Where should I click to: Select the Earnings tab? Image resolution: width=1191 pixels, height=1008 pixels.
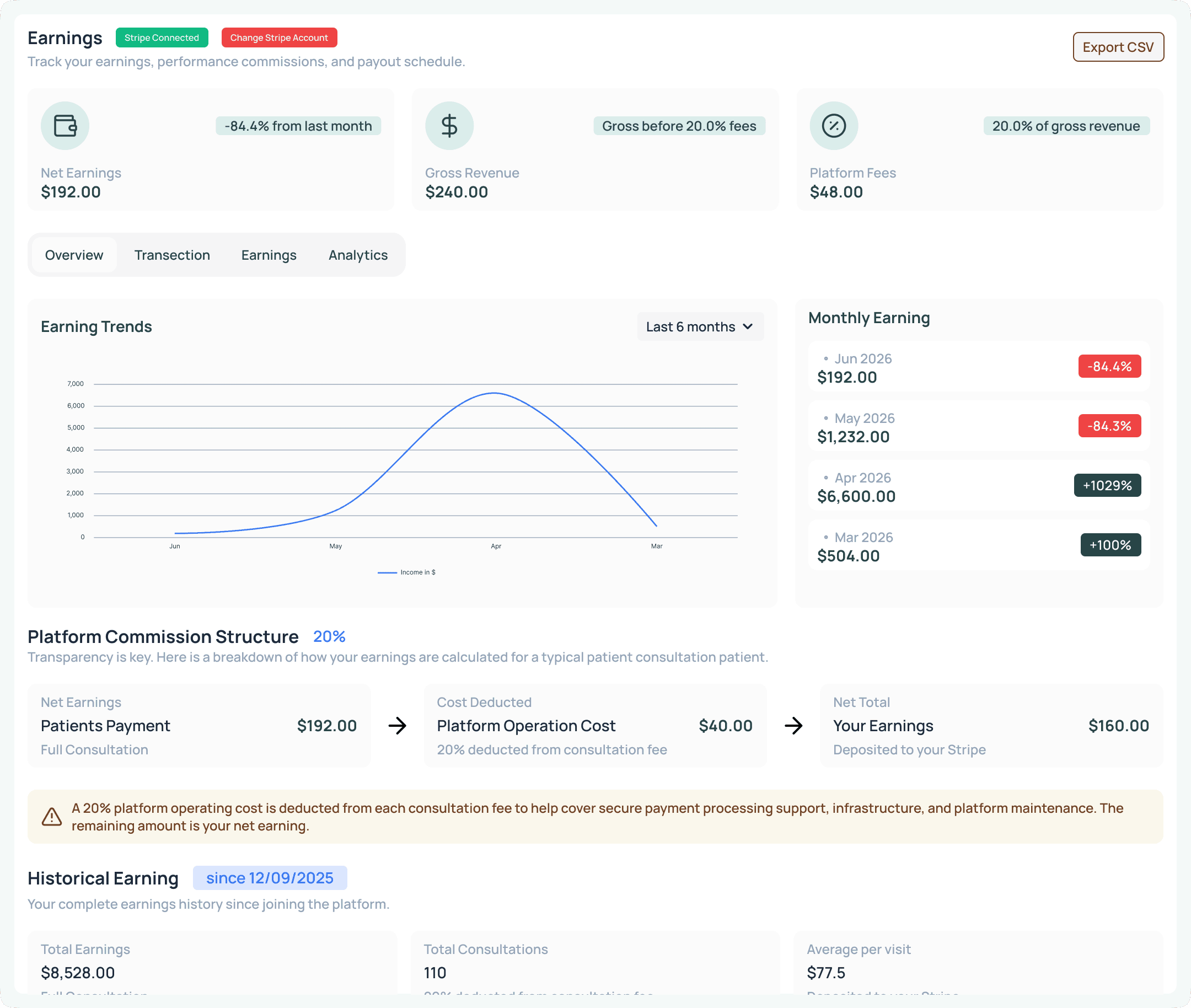pyautogui.click(x=269, y=255)
